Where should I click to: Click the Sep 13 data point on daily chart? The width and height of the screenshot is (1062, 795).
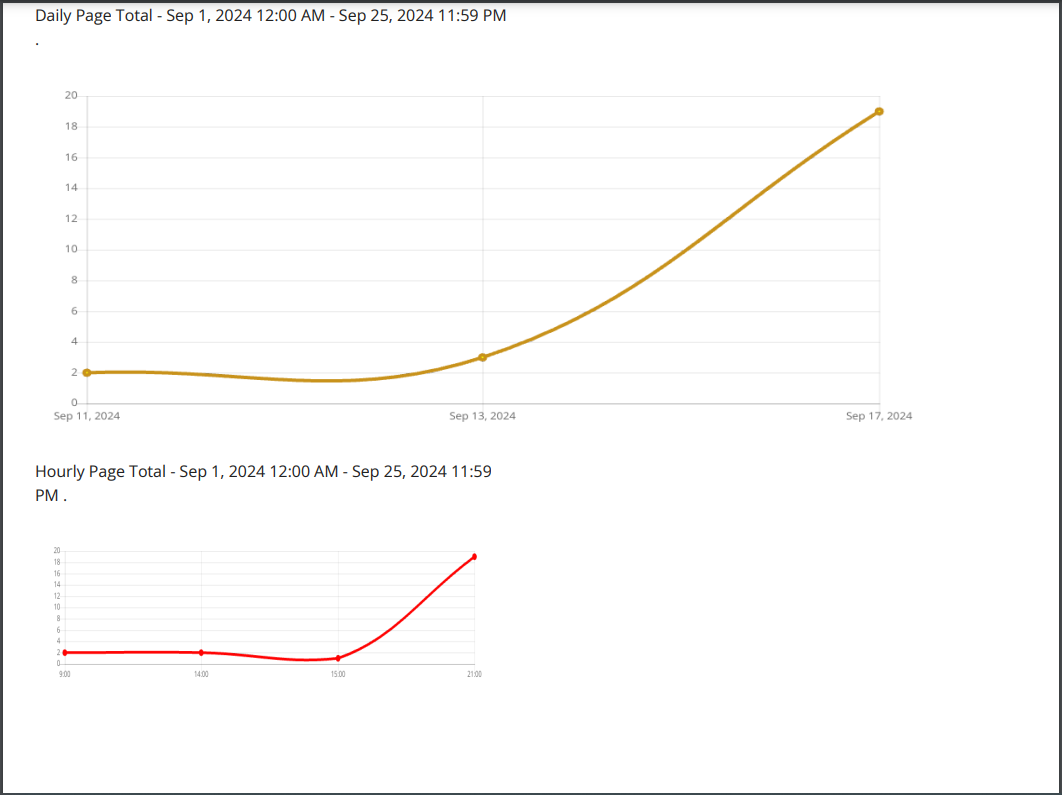483,357
